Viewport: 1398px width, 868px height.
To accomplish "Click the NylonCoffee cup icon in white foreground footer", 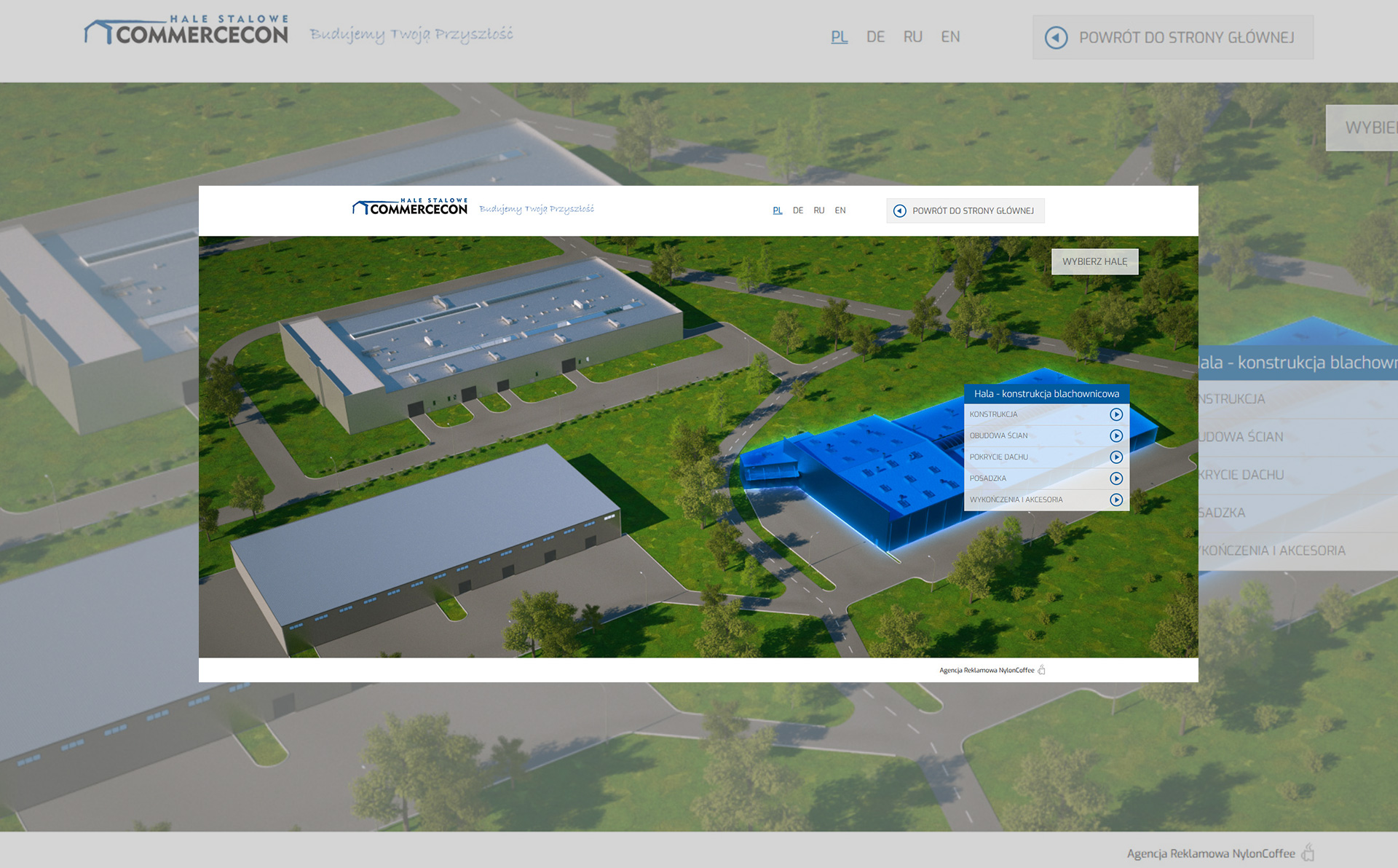I will pos(1042,670).
